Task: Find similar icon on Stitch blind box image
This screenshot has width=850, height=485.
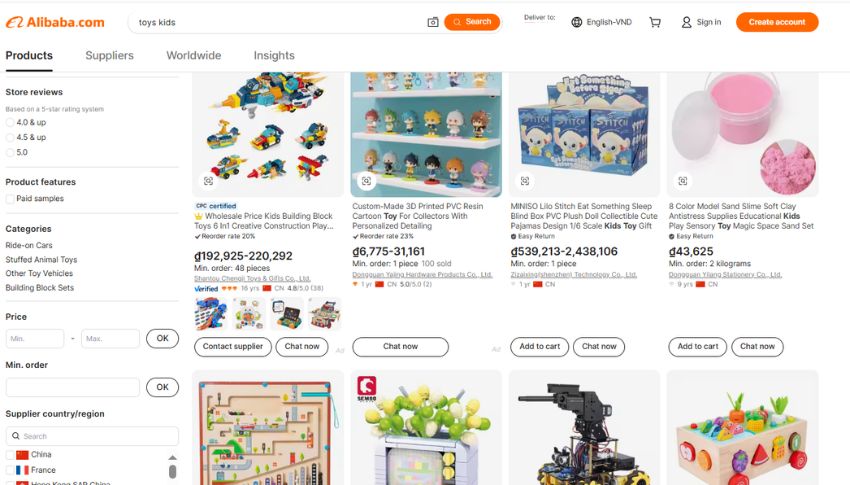Action: (x=525, y=181)
